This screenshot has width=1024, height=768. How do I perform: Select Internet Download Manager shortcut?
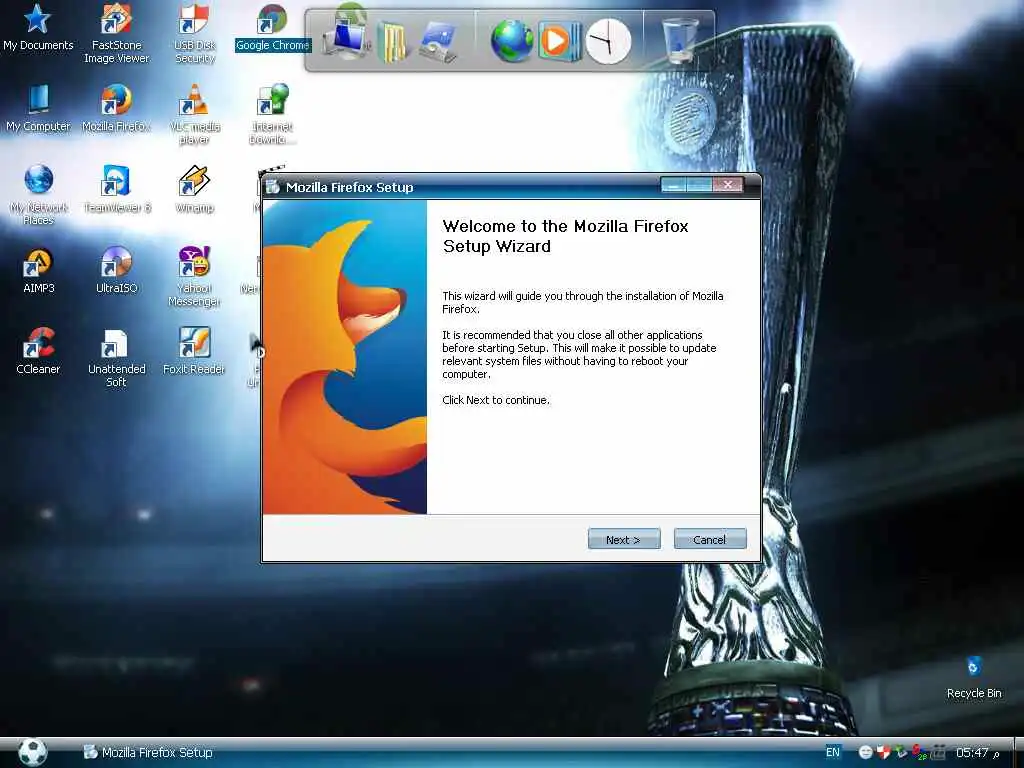pos(272,114)
